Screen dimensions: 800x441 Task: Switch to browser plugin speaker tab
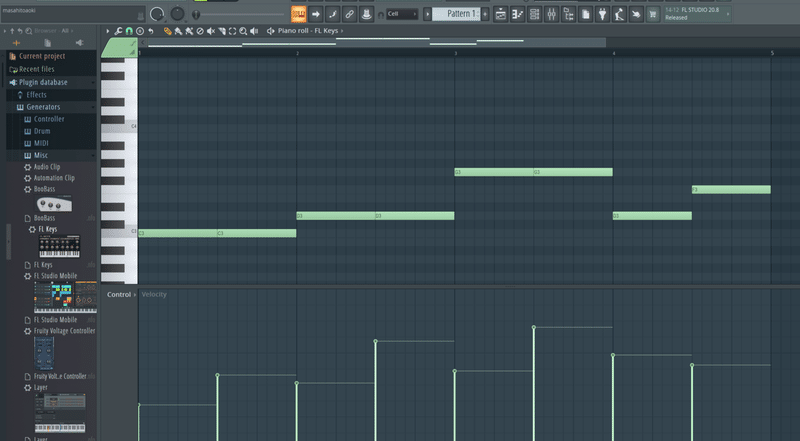click(79, 43)
